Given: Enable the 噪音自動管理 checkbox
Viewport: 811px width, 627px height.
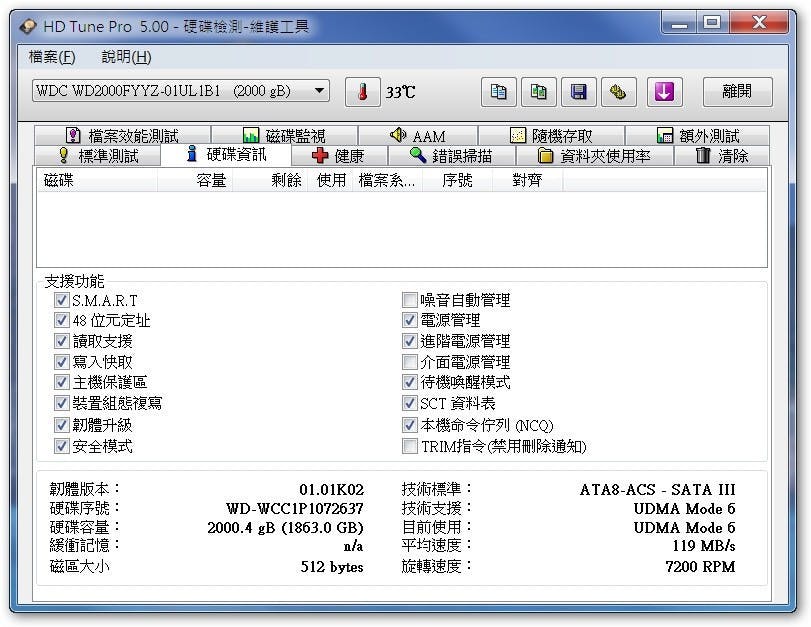Looking at the screenshot, I should point(409,300).
